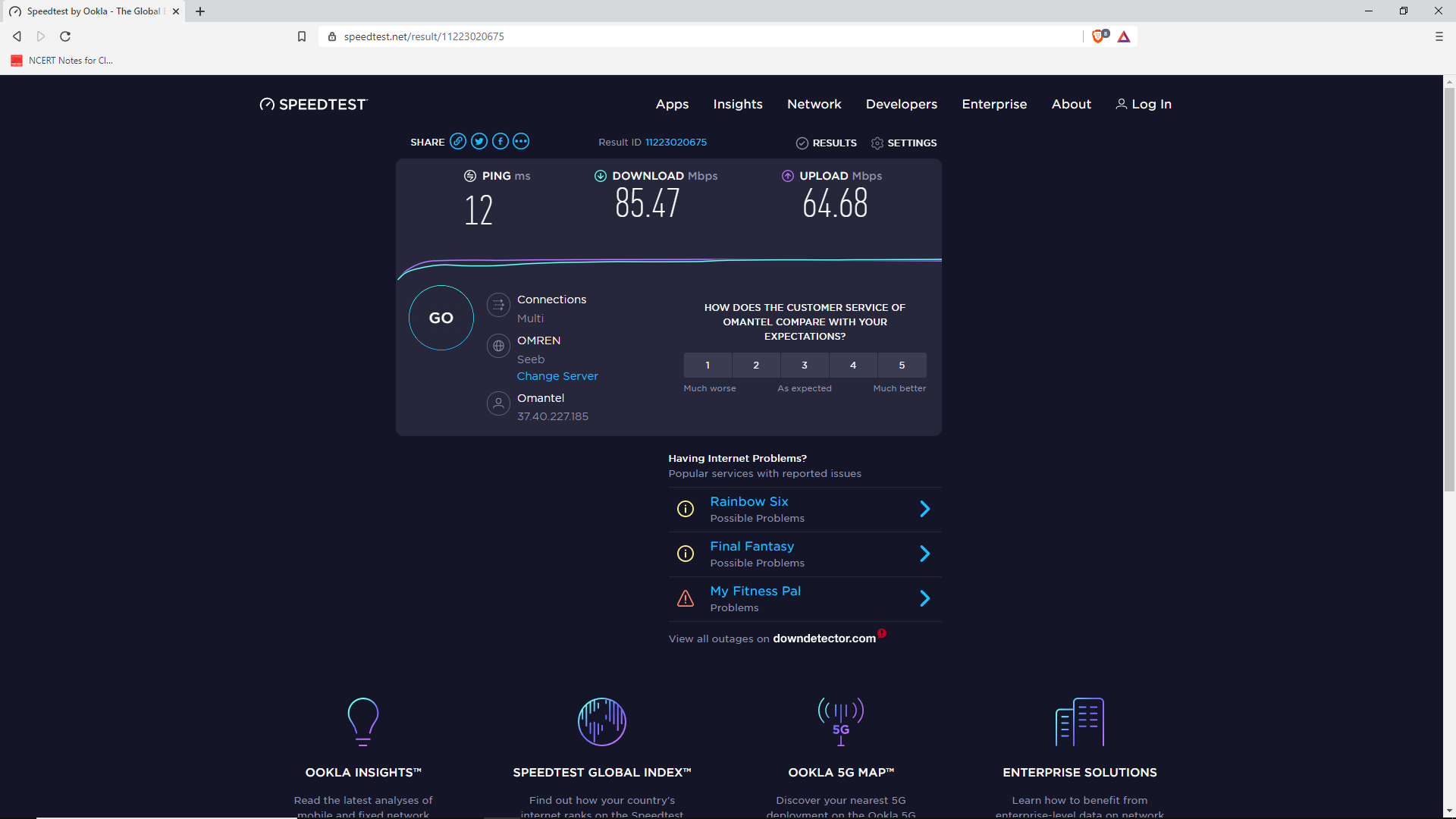This screenshot has height=819, width=1456.
Task: Click the address bar URL
Action: point(424,36)
